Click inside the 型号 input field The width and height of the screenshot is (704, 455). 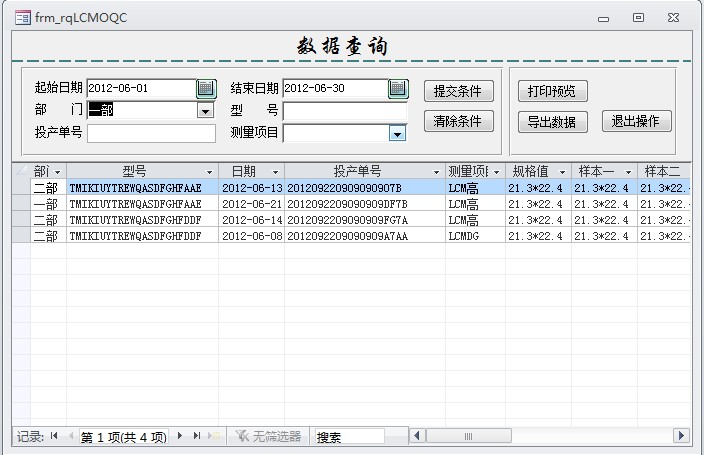tap(345, 111)
